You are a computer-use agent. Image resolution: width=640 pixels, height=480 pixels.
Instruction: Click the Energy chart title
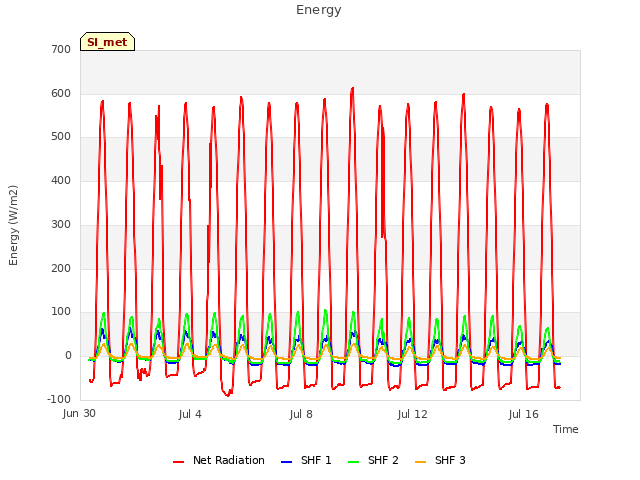pos(319,10)
